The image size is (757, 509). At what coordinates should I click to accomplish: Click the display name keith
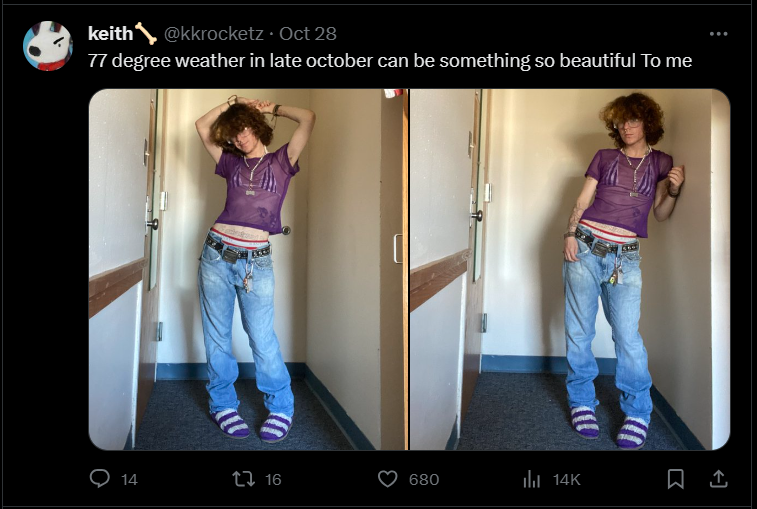tap(110, 33)
